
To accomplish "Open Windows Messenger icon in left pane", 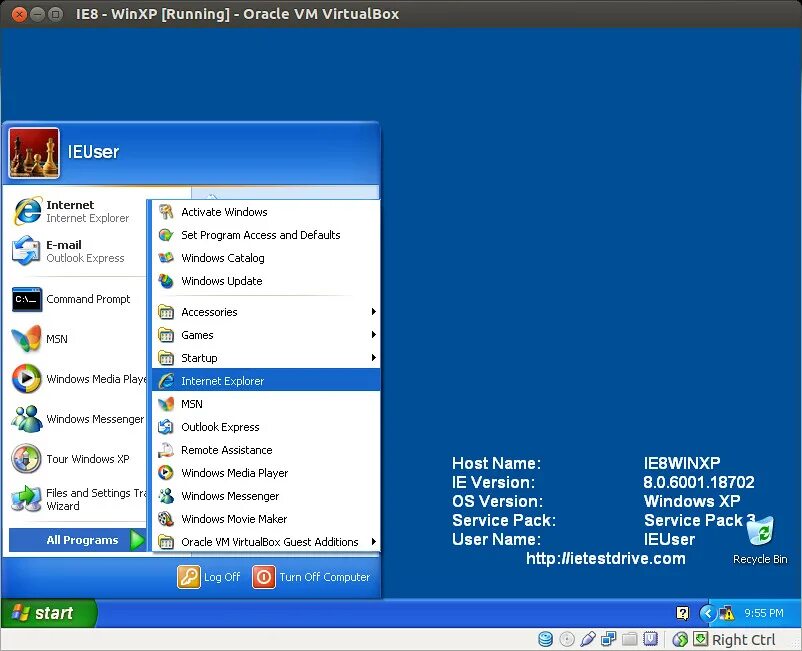I will pyautogui.click(x=27, y=419).
